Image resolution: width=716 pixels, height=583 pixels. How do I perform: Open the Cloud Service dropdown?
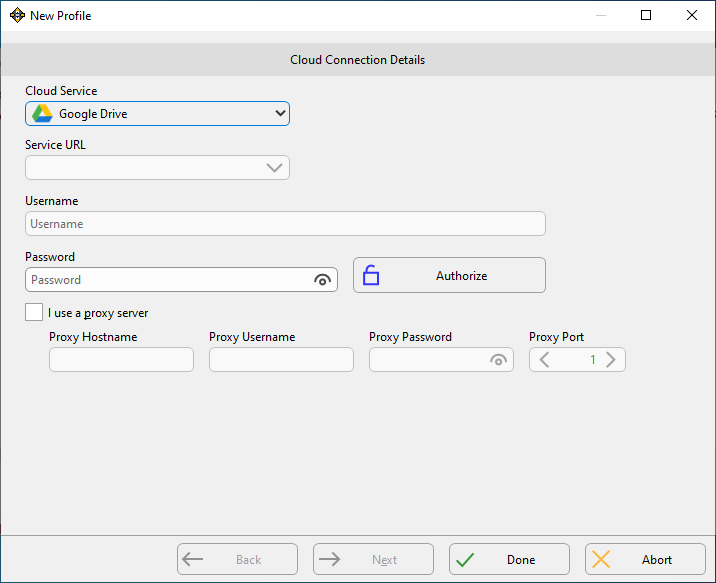pyautogui.click(x=158, y=114)
